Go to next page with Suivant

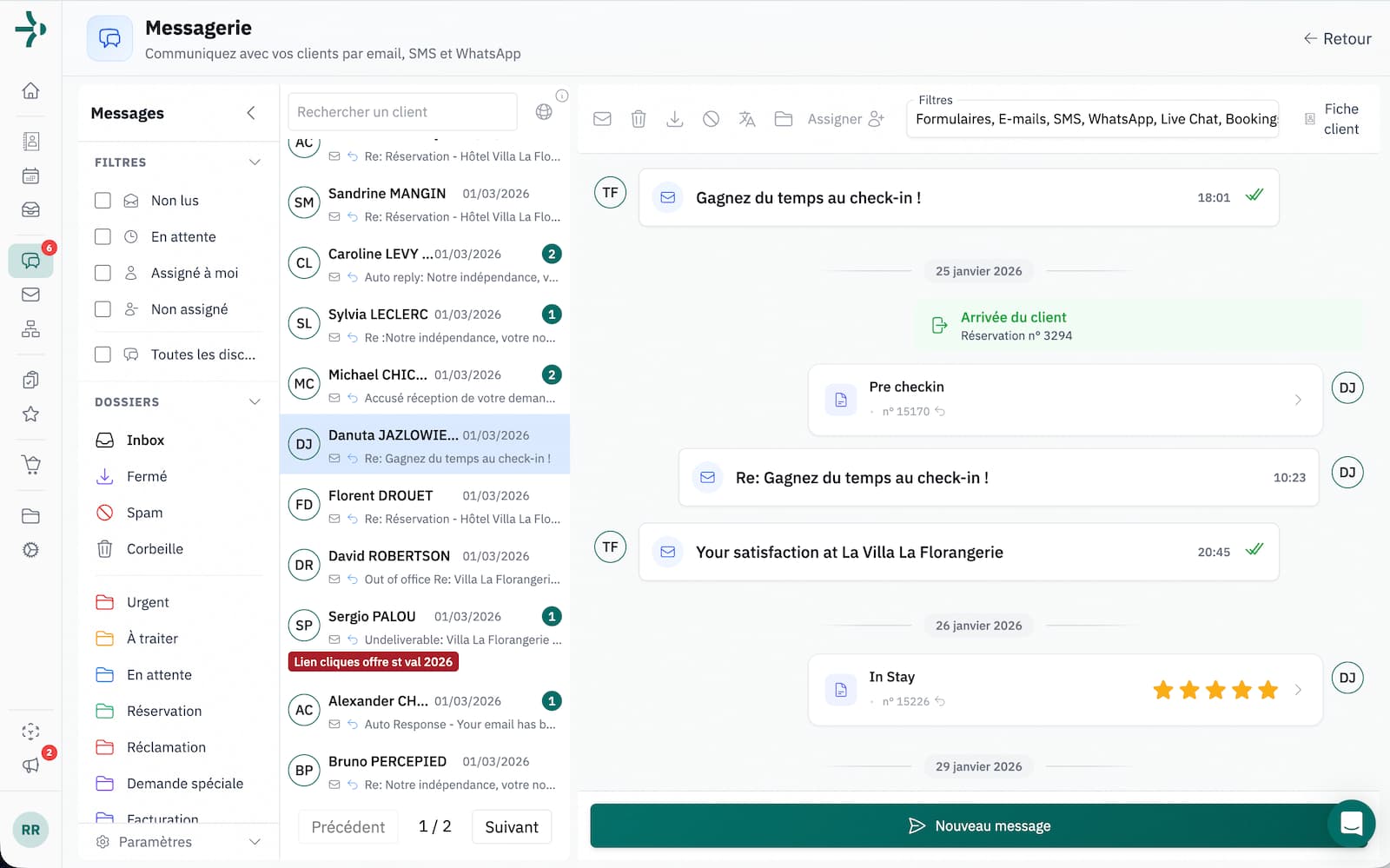tap(512, 826)
